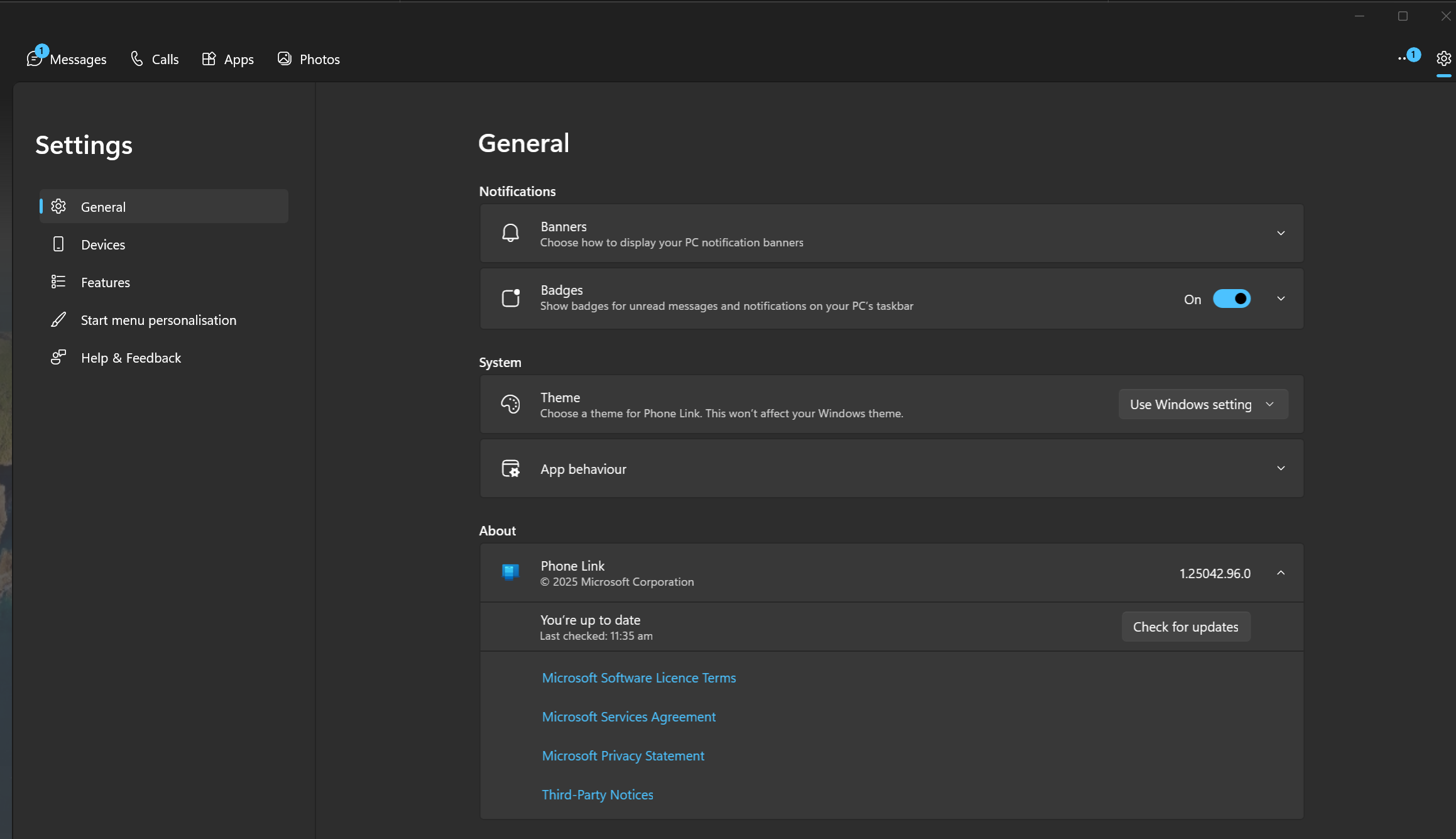Click the bell icon in Banners row
Screen dimensions: 1456x839
pyautogui.click(x=510, y=233)
